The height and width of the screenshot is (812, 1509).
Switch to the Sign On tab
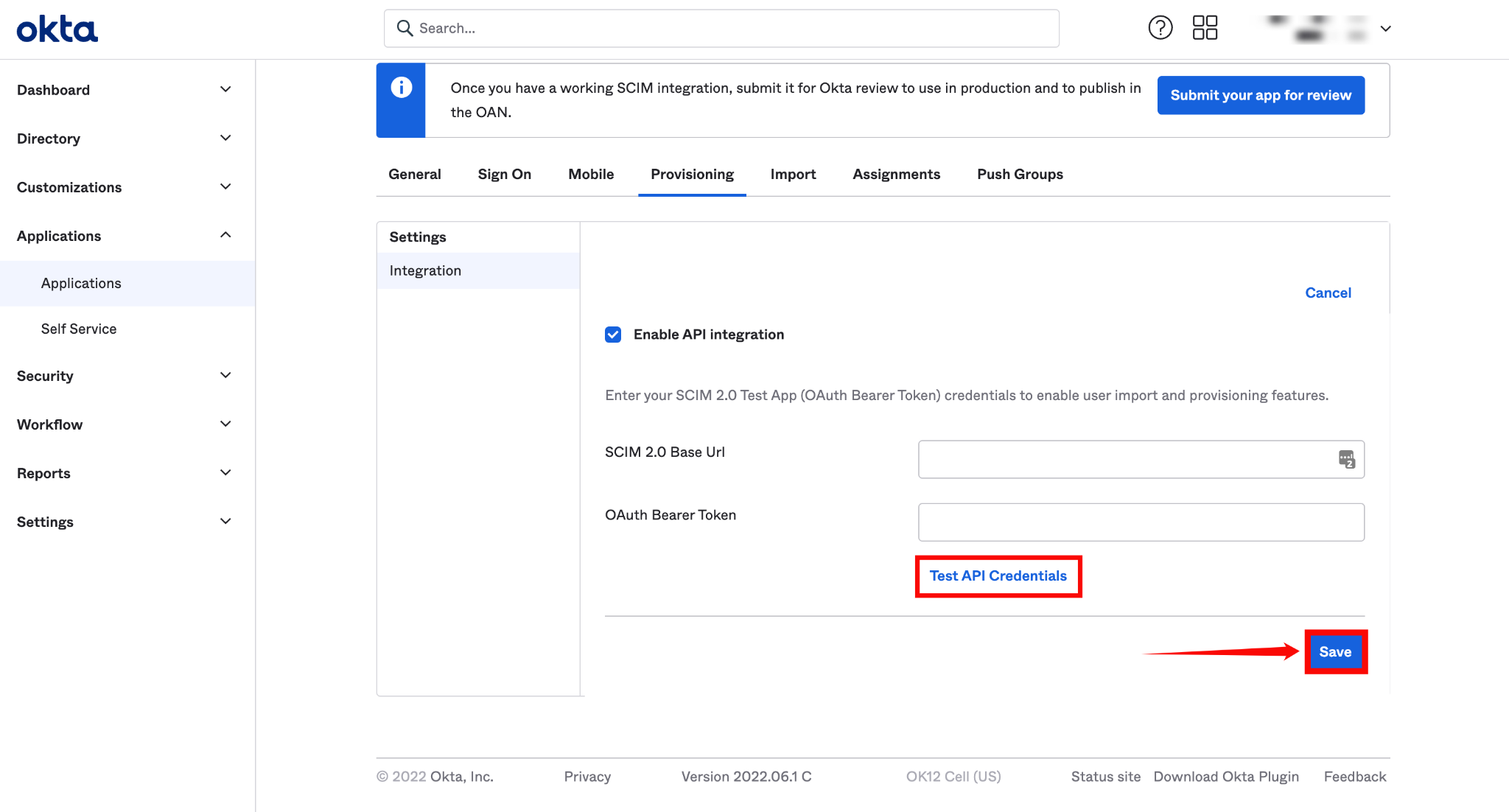coord(505,175)
